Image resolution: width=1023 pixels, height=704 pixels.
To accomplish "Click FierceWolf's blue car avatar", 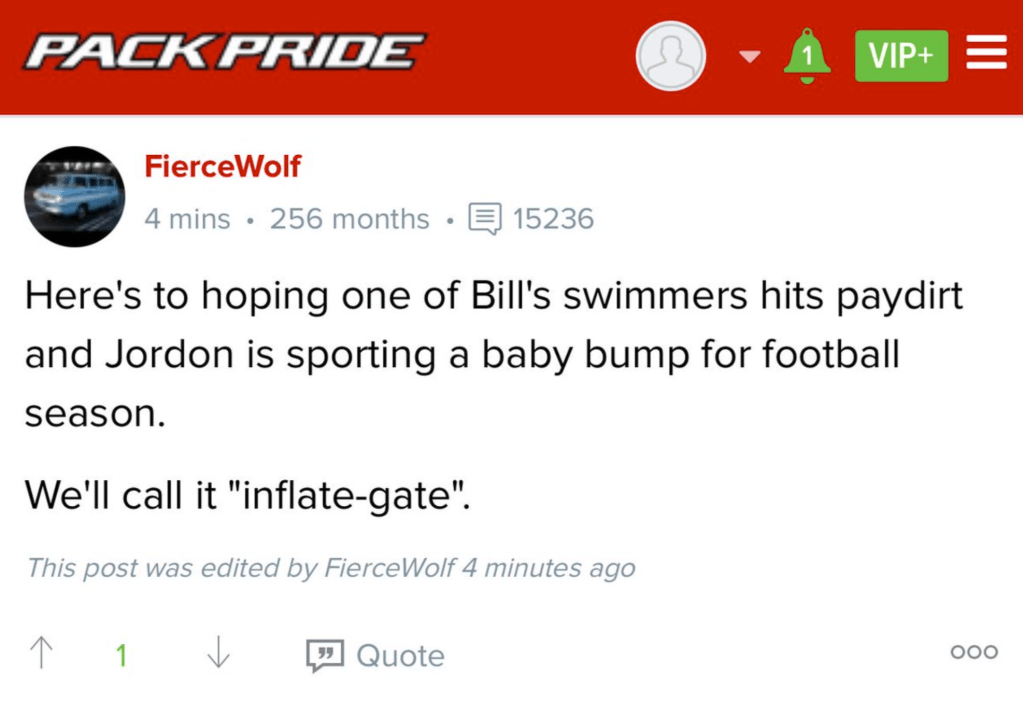I will click(75, 197).
